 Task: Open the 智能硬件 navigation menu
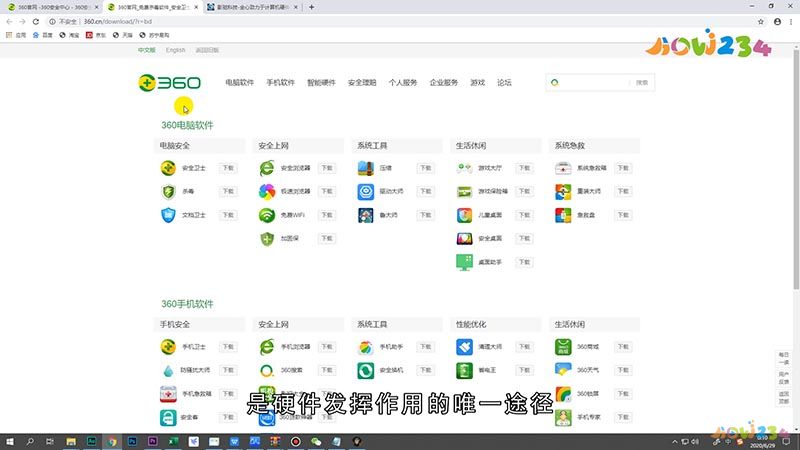coord(321,83)
